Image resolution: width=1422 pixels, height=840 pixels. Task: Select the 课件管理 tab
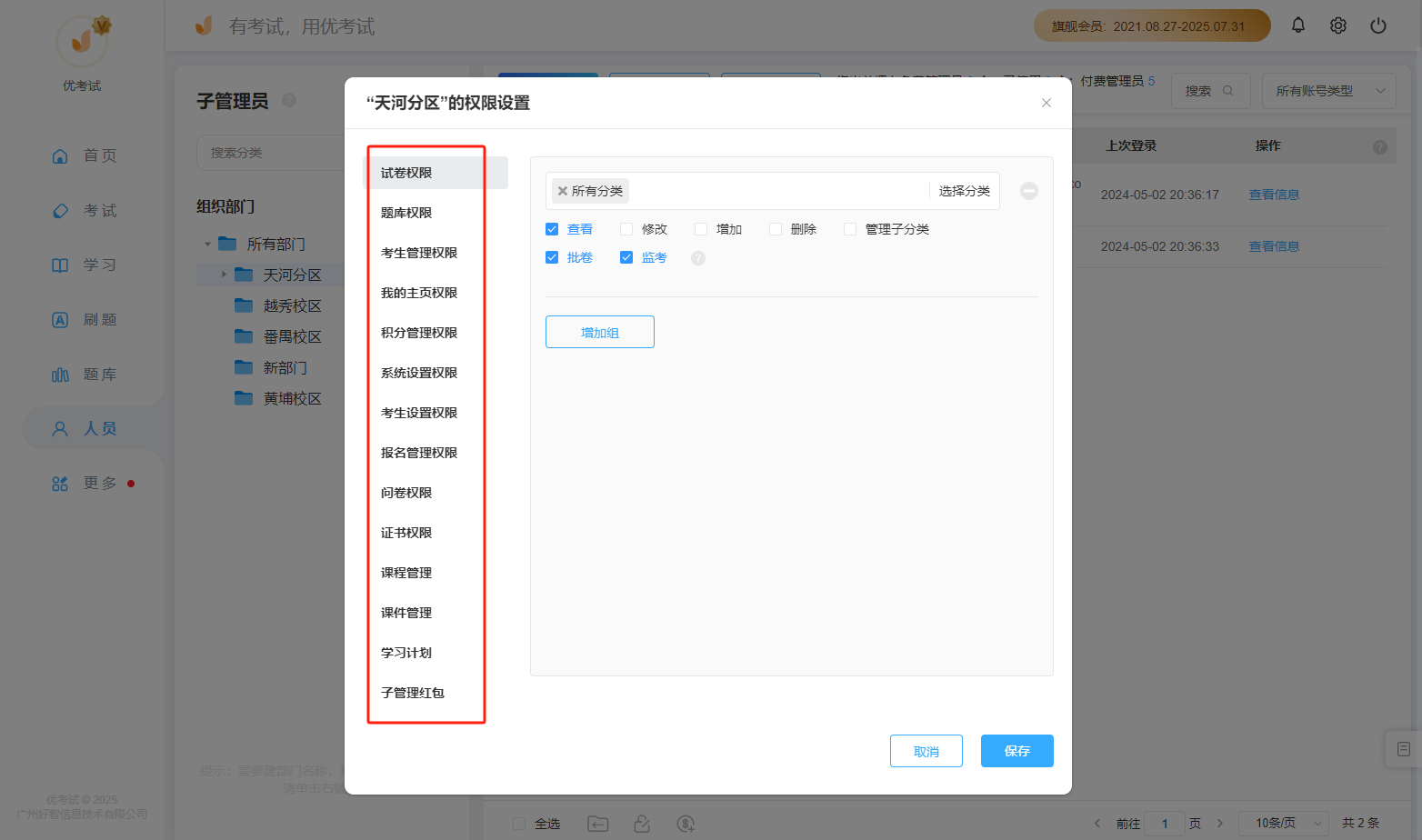coord(436,613)
